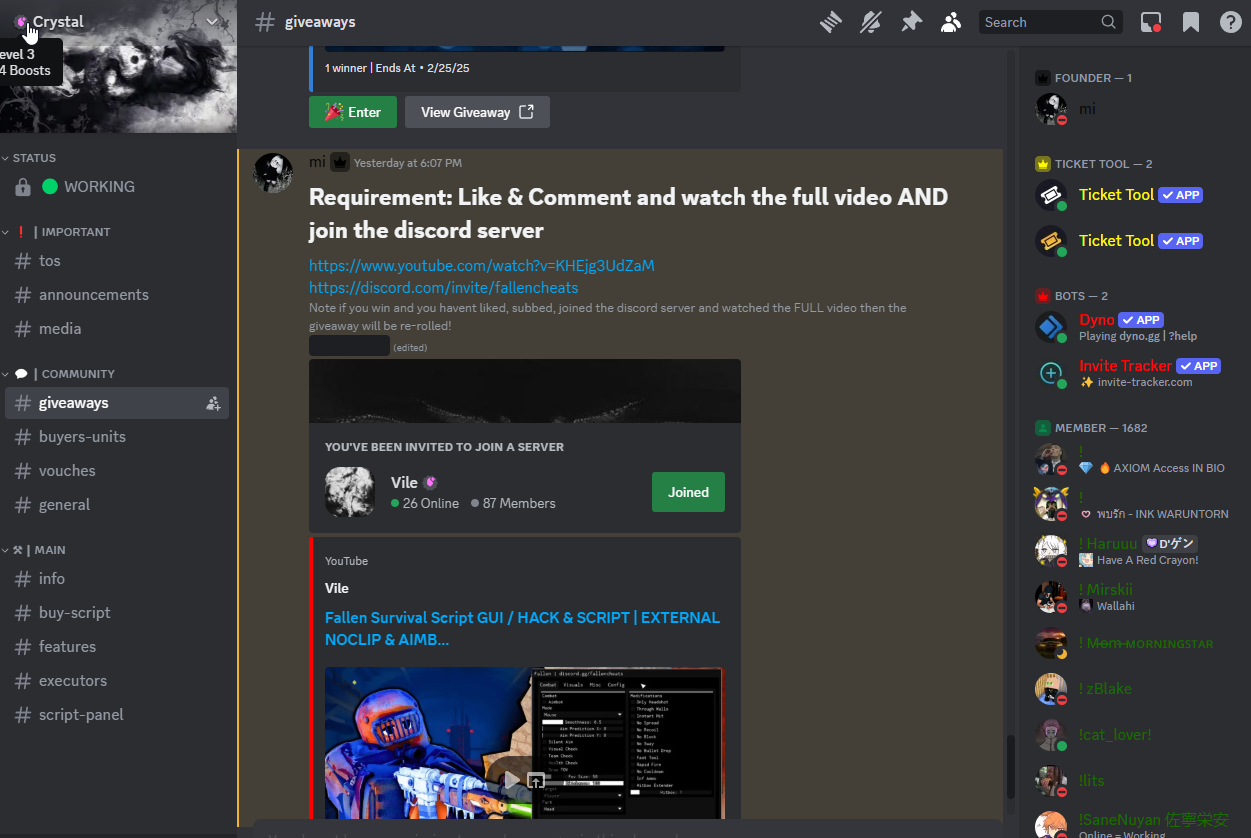The image size is (1251, 838).
Task: Click the hash icon beside giveaways title
Action: (265, 22)
